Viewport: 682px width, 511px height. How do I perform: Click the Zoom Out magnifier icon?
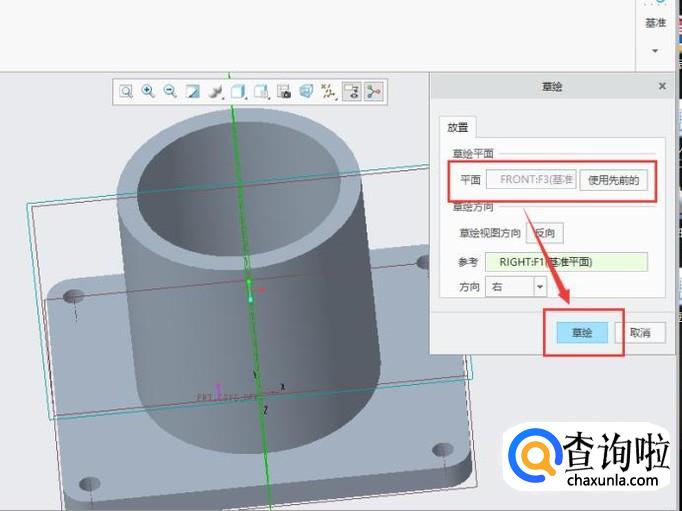(170, 92)
